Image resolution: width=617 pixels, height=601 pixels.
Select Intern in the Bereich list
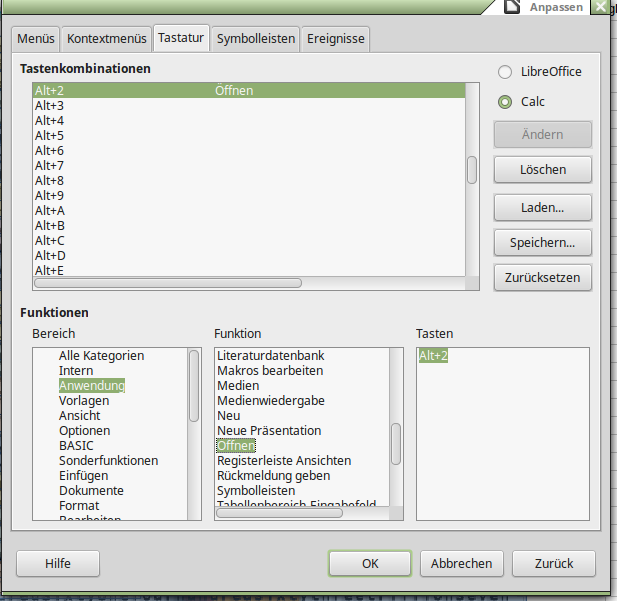[x=76, y=370]
